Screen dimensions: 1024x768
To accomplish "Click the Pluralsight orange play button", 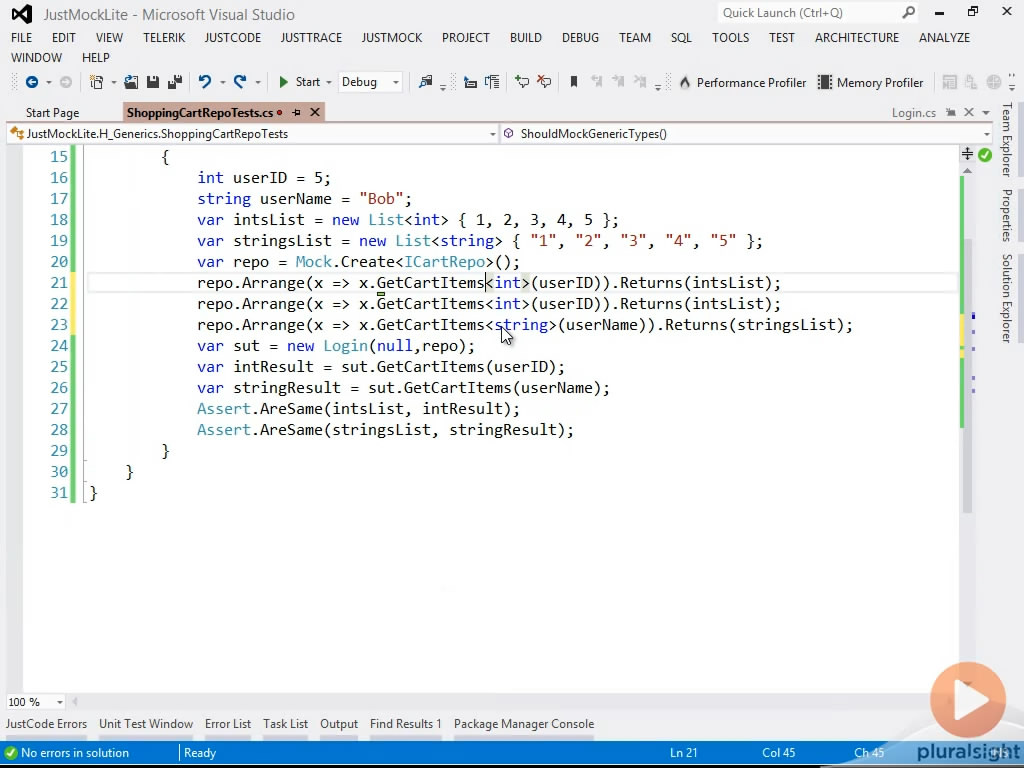I will pyautogui.click(x=968, y=700).
